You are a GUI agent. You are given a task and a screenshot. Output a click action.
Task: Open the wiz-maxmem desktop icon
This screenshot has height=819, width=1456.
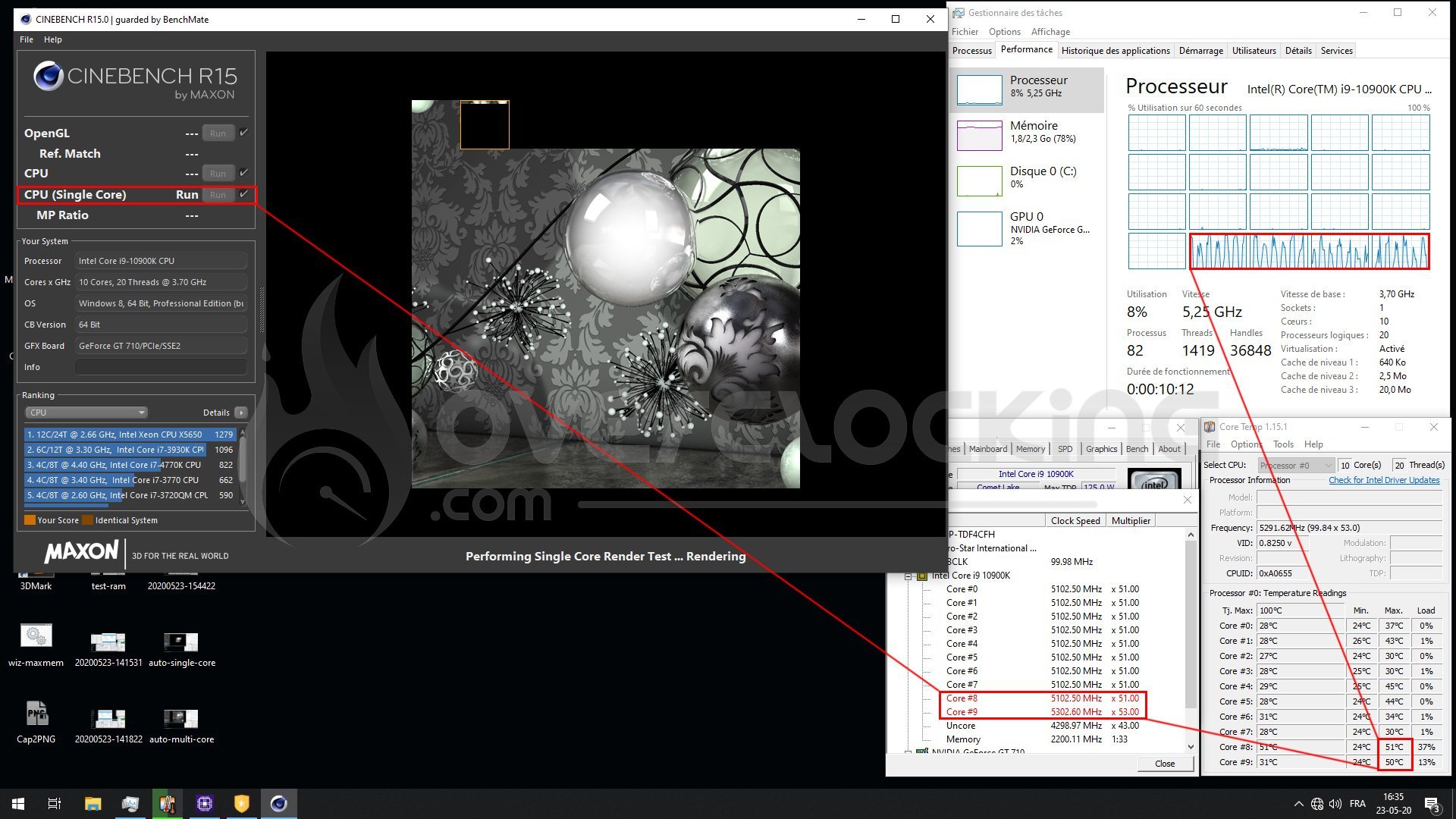(36, 645)
